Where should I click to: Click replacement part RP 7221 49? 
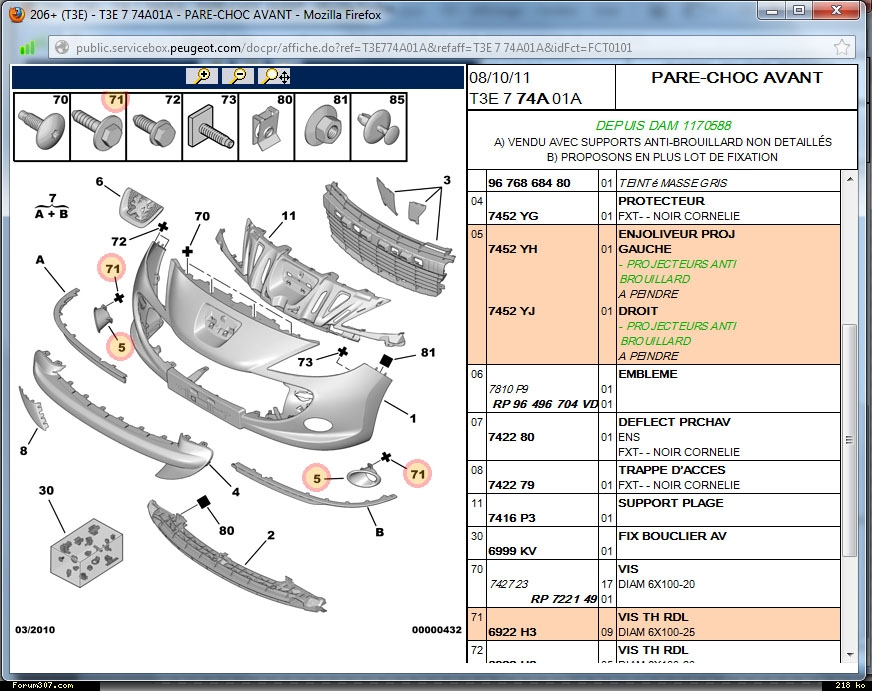pyautogui.click(x=564, y=599)
